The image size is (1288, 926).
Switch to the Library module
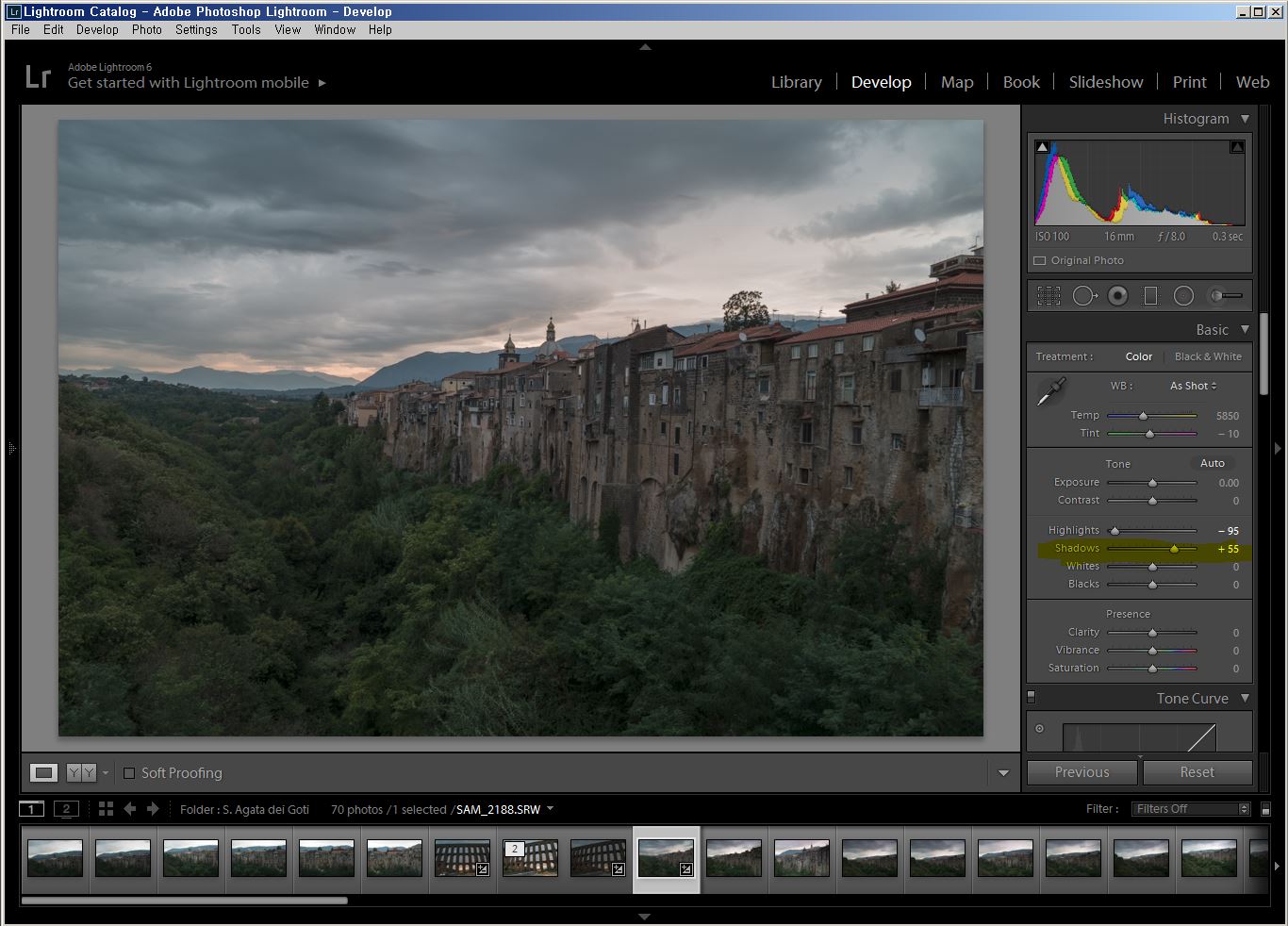click(x=796, y=82)
